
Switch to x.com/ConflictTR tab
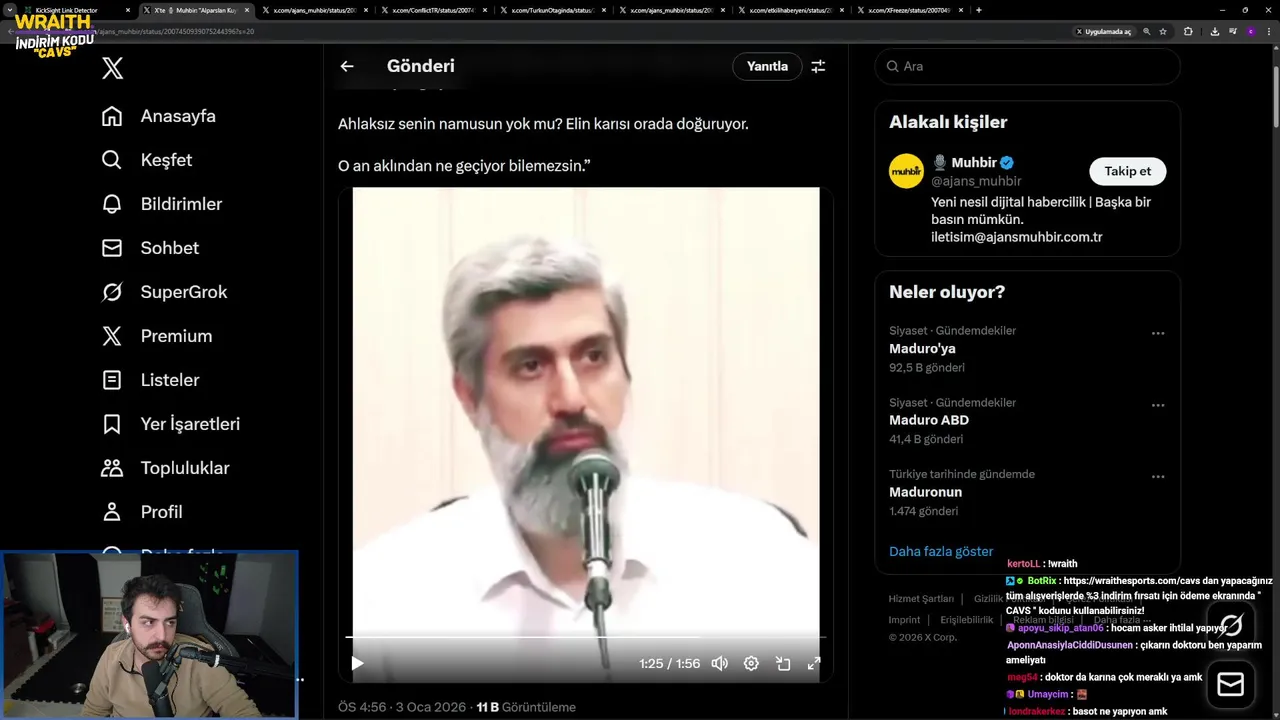pos(432,10)
